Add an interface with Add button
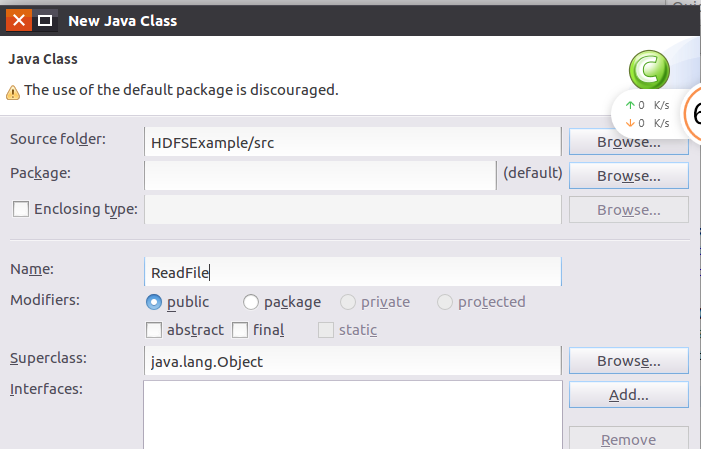Screen dimensions: 701x449 coord(628,395)
